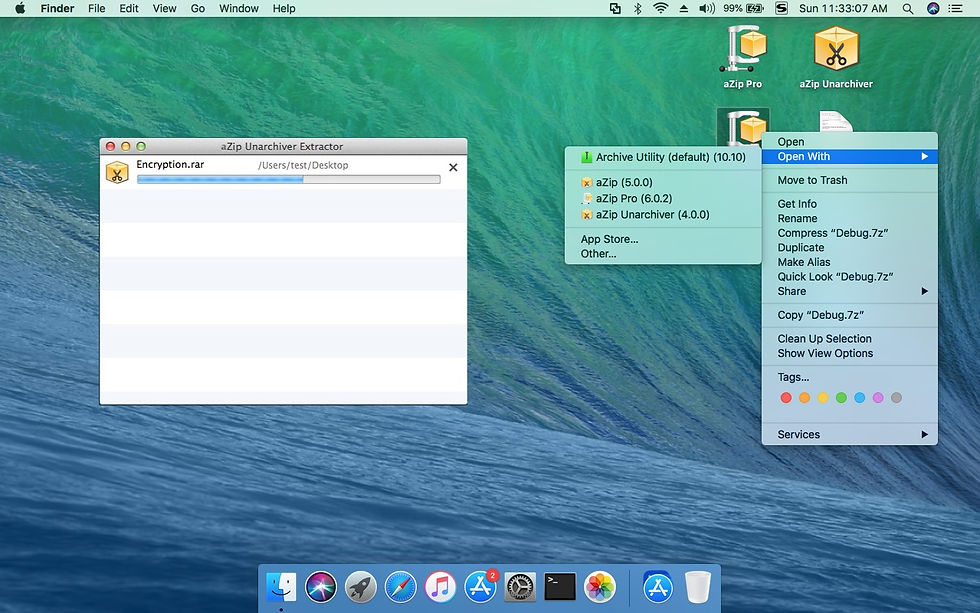The height and width of the screenshot is (613, 980).
Task: Open iTunes from the Dock
Action: point(441,587)
